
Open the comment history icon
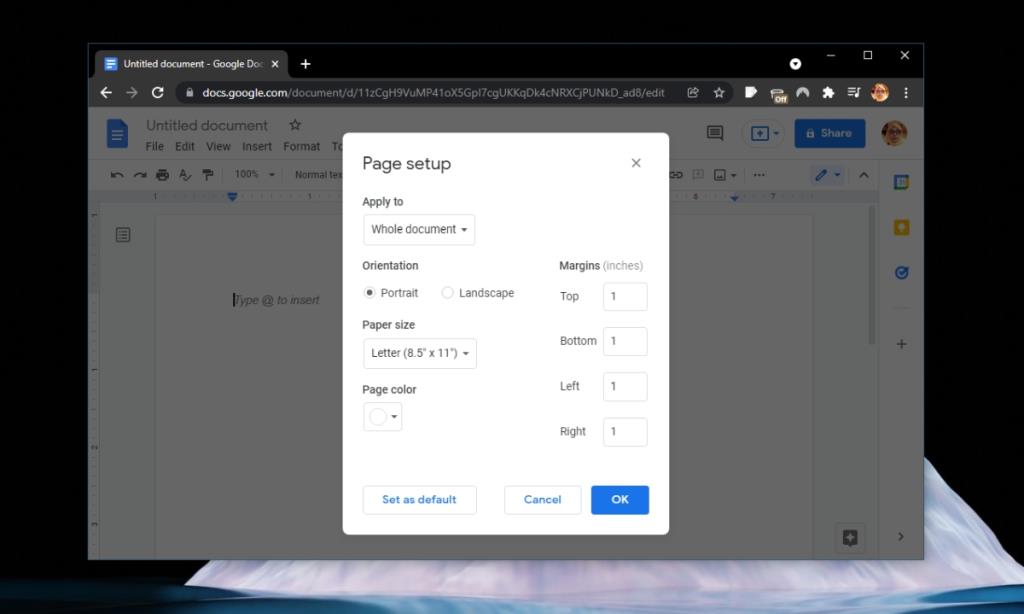[714, 133]
